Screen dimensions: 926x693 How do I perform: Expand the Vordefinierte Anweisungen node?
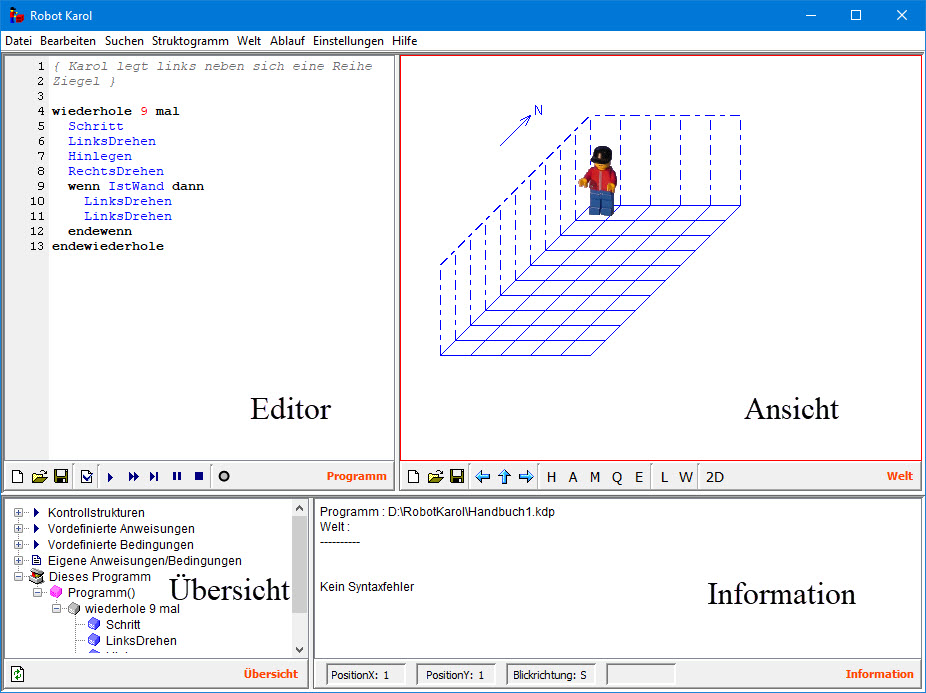point(19,529)
